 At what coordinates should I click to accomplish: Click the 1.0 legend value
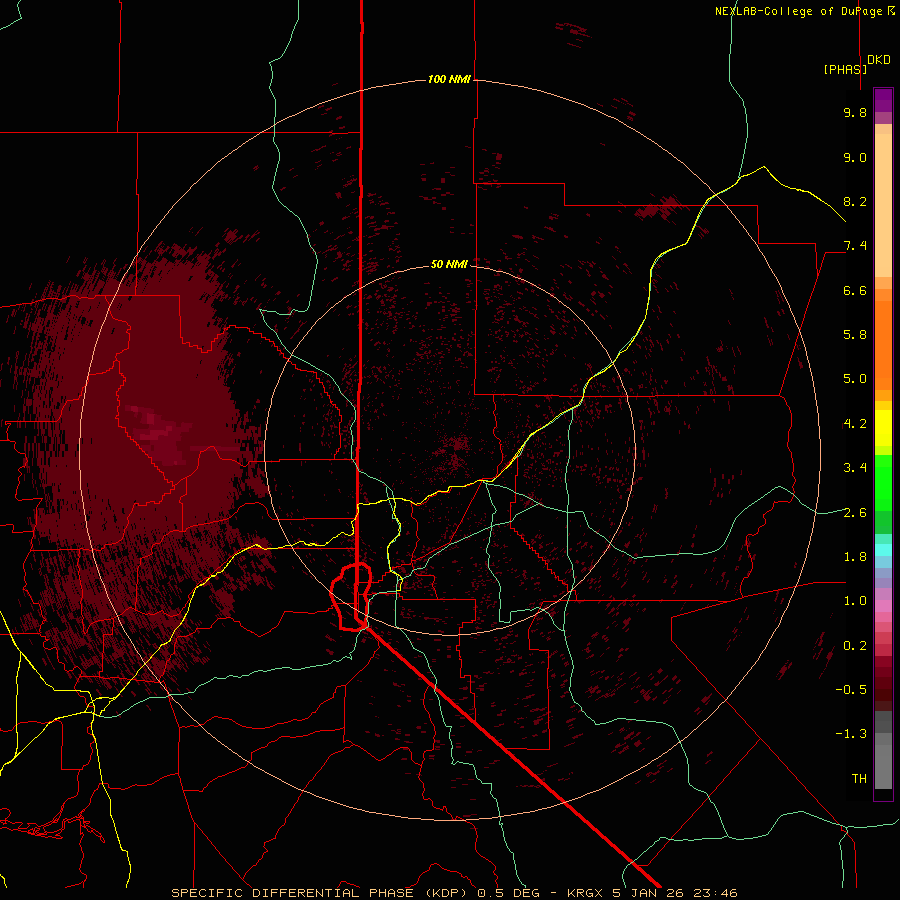[x=855, y=601]
